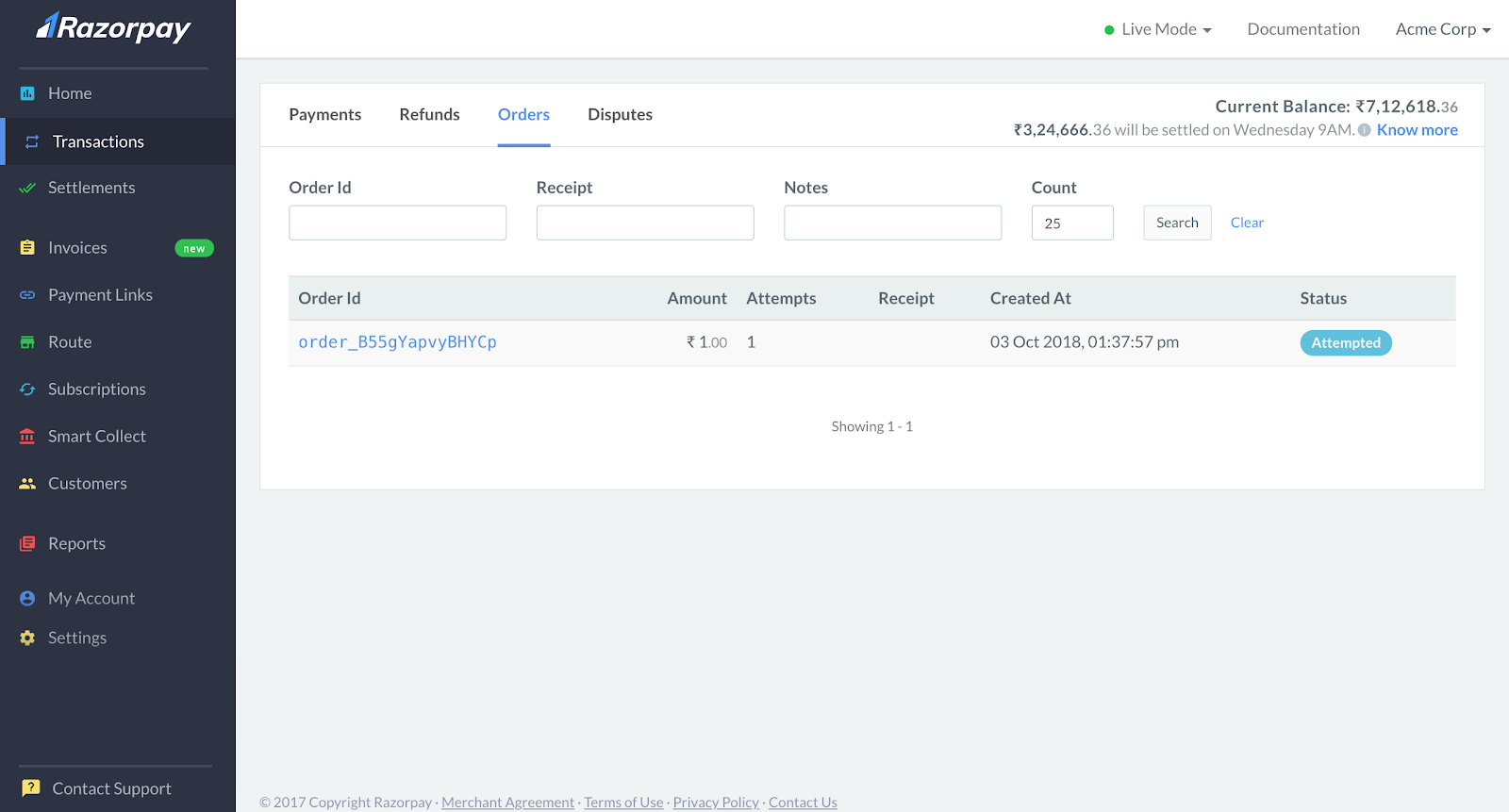Screen dimensions: 1509x812
Task: Click the 03 Oct 2018 created date cell
Action: tap(1085, 342)
